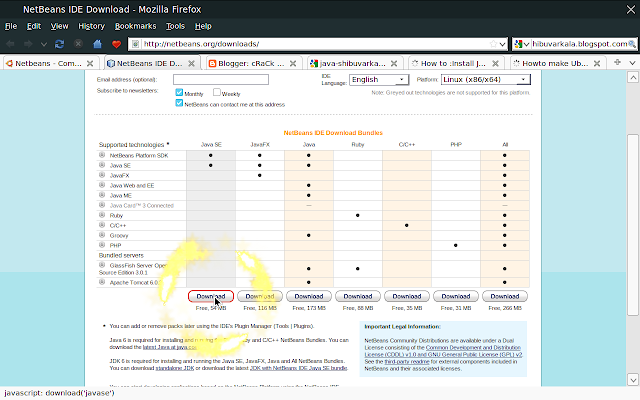
Task: Expand the NetBeans Platform SDK row icon
Action: (102, 155)
